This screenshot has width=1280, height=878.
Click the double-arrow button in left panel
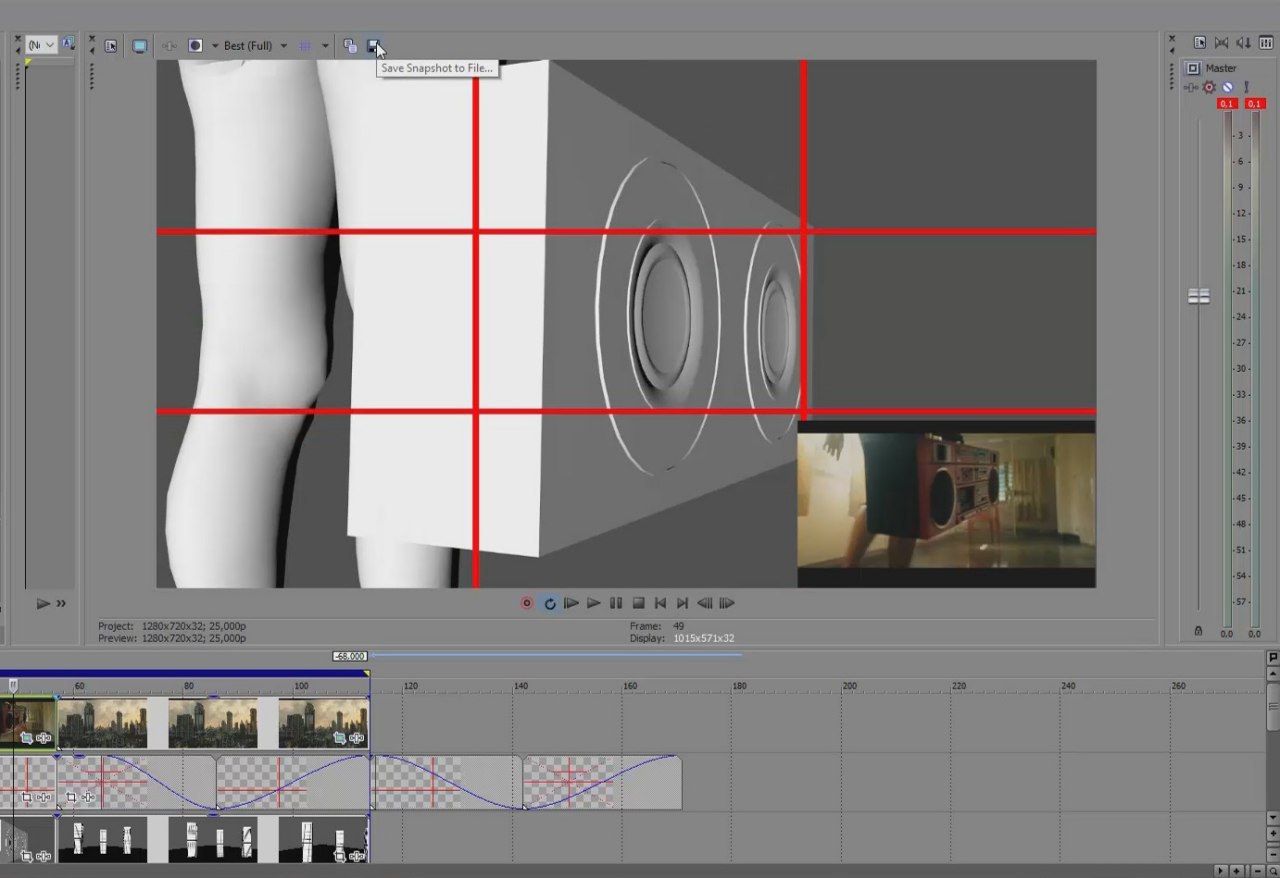point(61,603)
